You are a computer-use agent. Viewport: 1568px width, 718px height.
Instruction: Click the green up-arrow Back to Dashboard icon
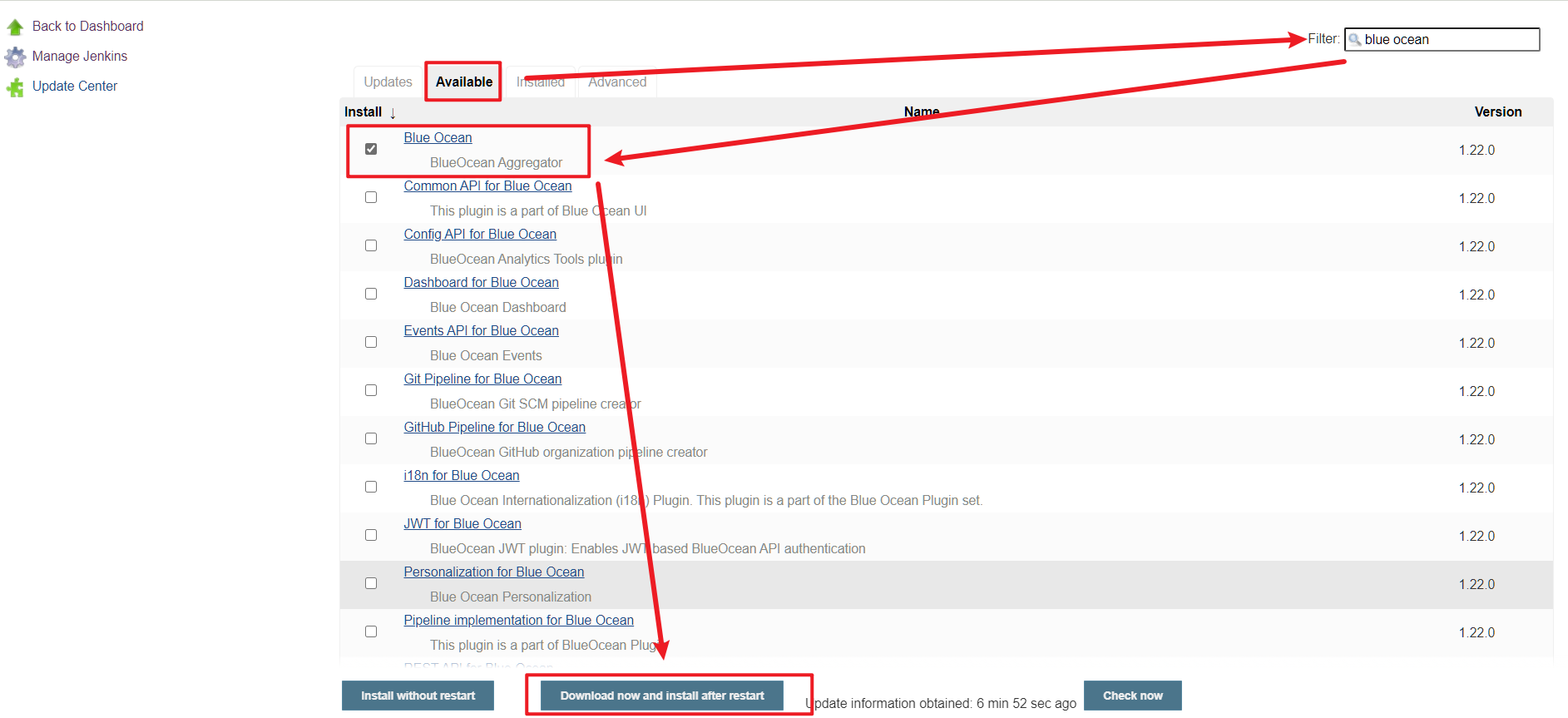click(15, 27)
